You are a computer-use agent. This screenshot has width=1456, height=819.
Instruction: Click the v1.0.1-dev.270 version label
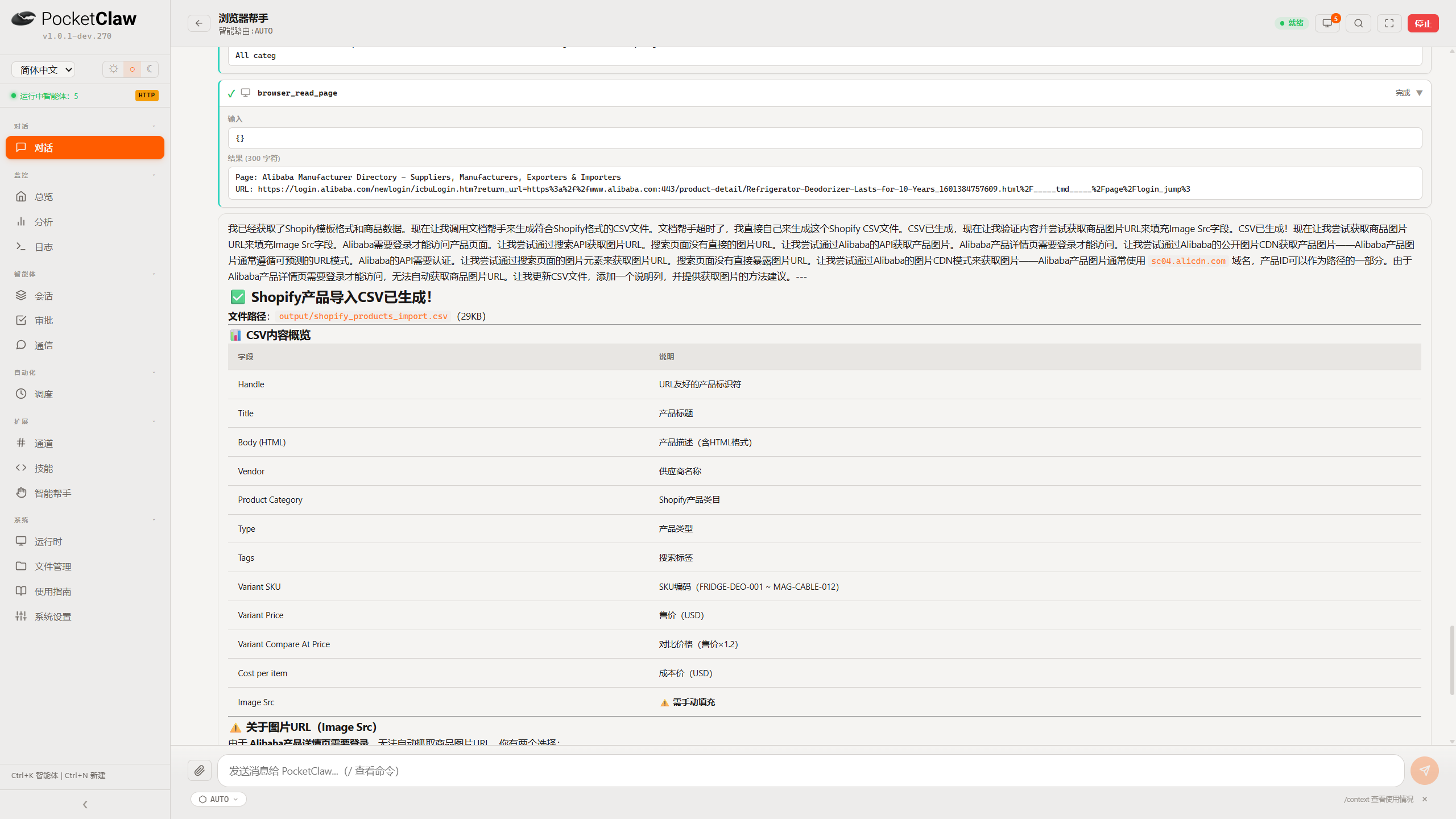point(77,36)
